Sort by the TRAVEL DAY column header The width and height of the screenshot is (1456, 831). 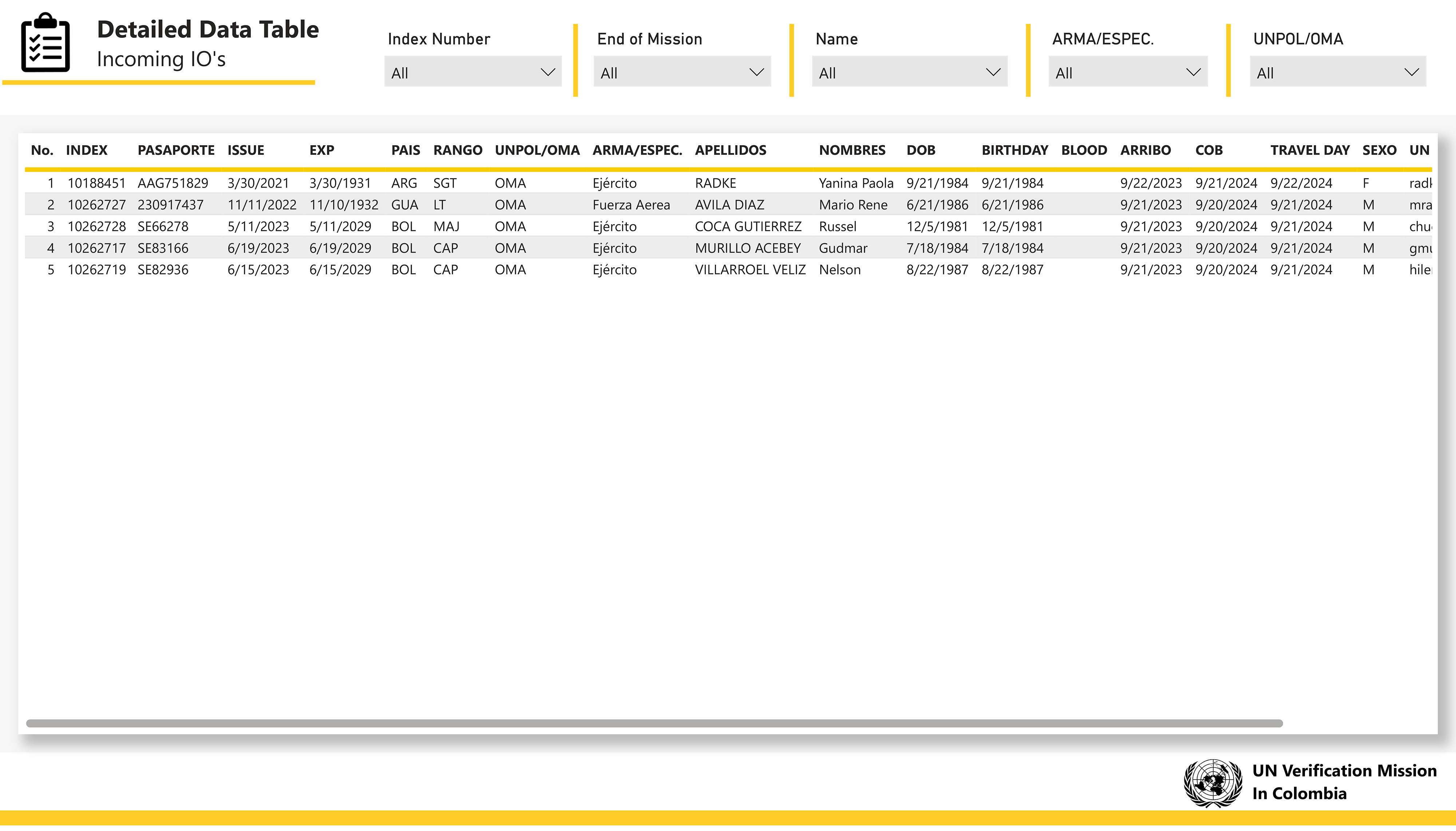point(1310,150)
